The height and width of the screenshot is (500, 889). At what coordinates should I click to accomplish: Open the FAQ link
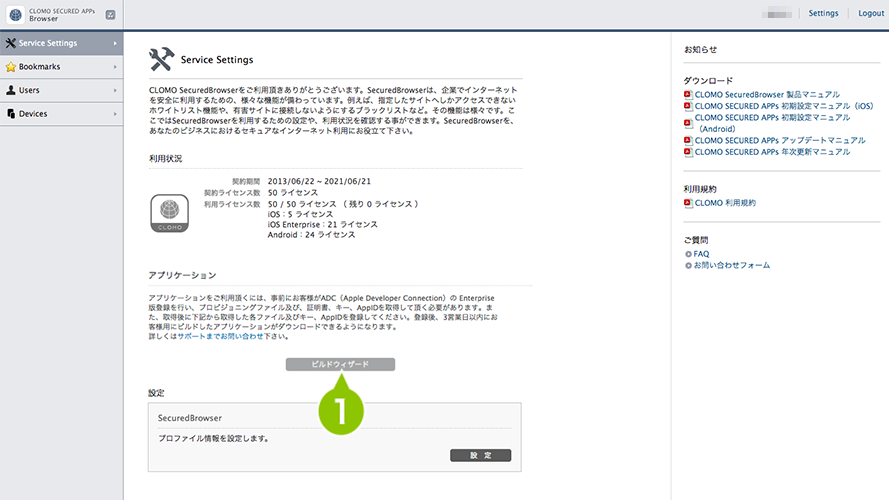click(x=701, y=255)
